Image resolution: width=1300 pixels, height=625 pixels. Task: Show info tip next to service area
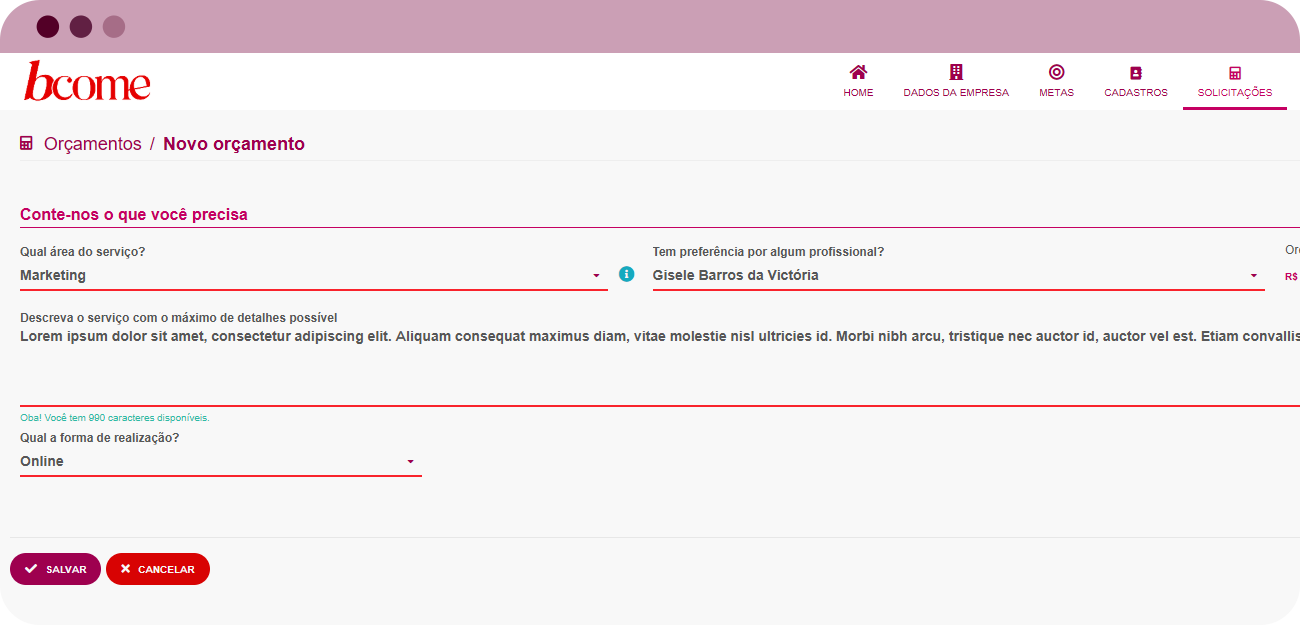(627, 274)
